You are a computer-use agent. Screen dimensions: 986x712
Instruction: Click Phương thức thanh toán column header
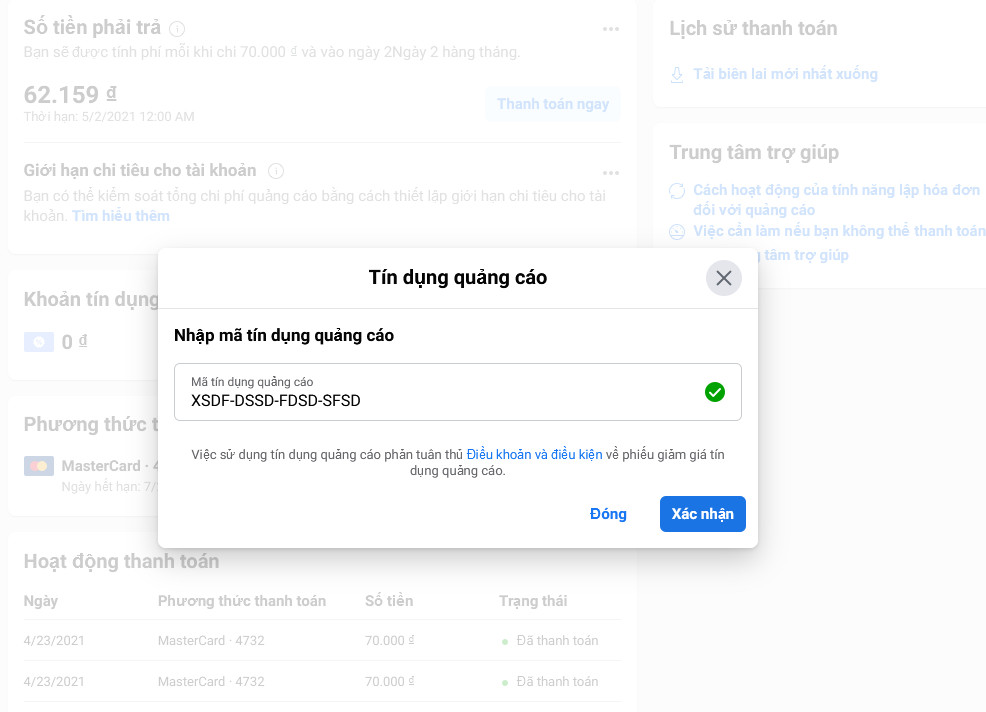tap(241, 601)
